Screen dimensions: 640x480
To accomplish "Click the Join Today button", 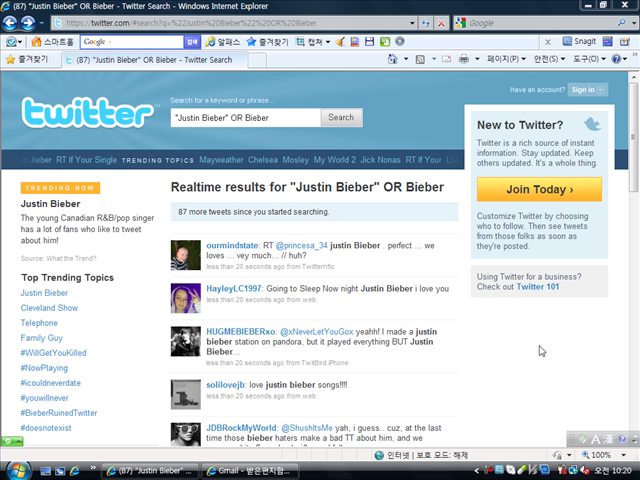I will coord(539,189).
